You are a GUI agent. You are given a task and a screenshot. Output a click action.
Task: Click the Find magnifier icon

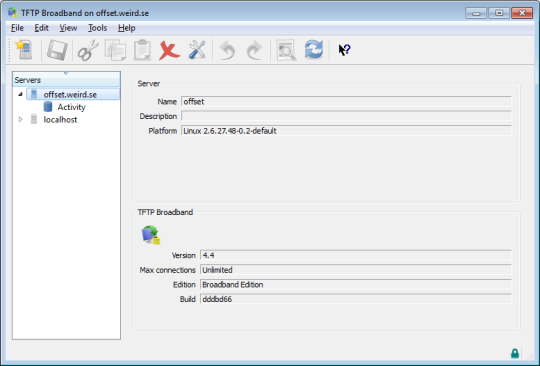pos(286,50)
